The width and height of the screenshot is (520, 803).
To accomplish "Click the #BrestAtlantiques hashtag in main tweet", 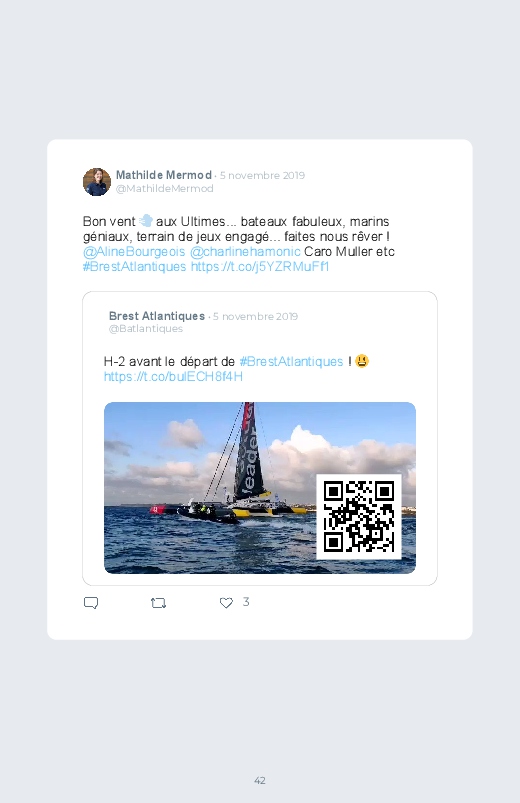I will tap(134, 266).
